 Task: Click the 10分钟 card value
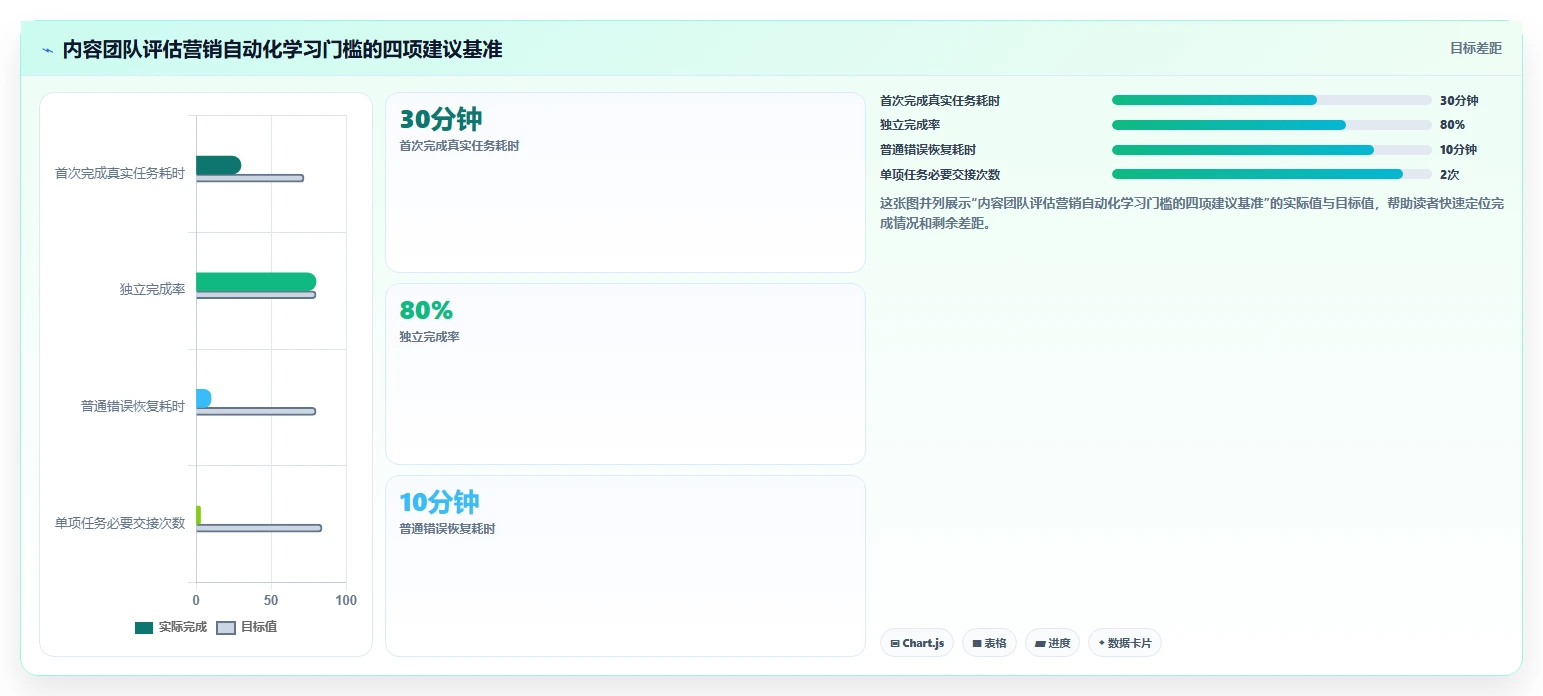click(440, 502)
